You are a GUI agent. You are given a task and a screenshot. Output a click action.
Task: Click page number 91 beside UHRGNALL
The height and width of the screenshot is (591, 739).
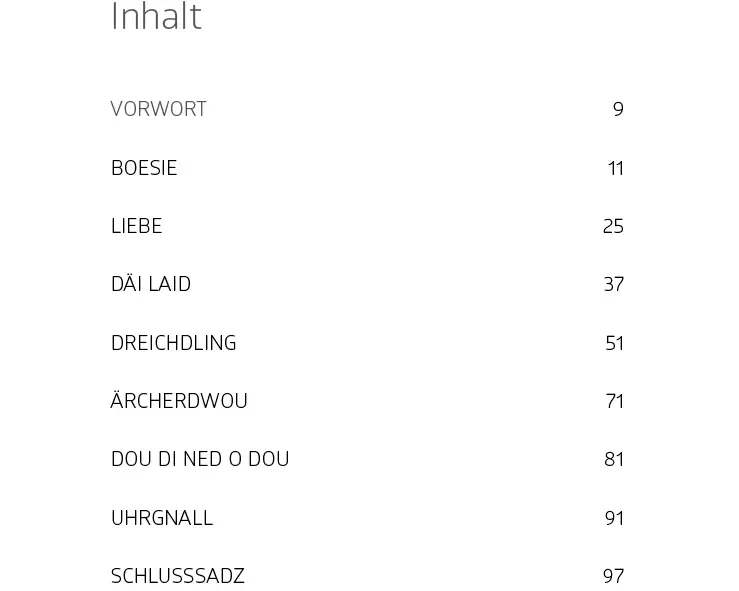(614, 518)
